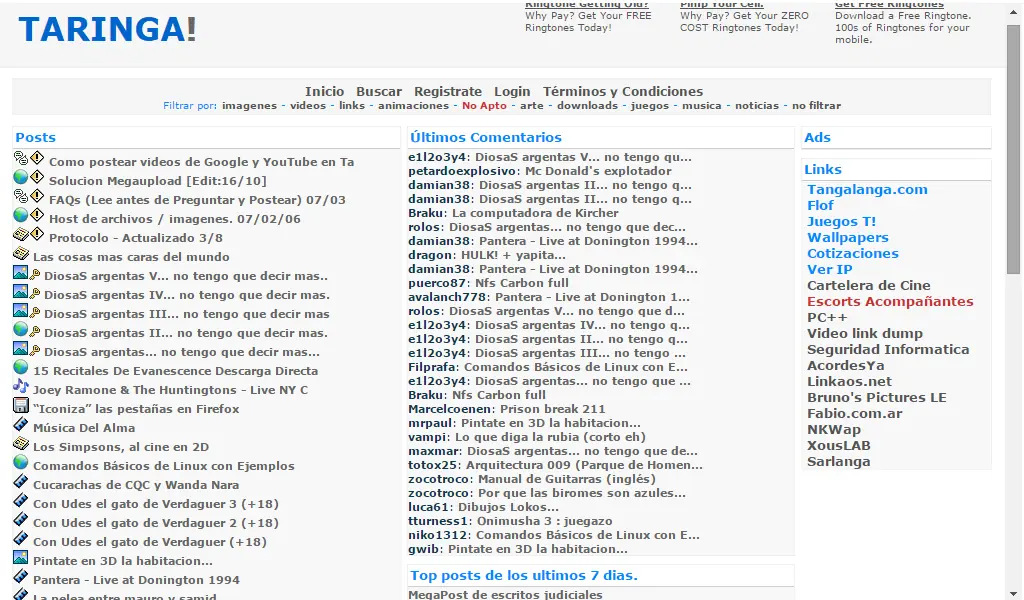Filter posts by imagenes

(249, 106)
